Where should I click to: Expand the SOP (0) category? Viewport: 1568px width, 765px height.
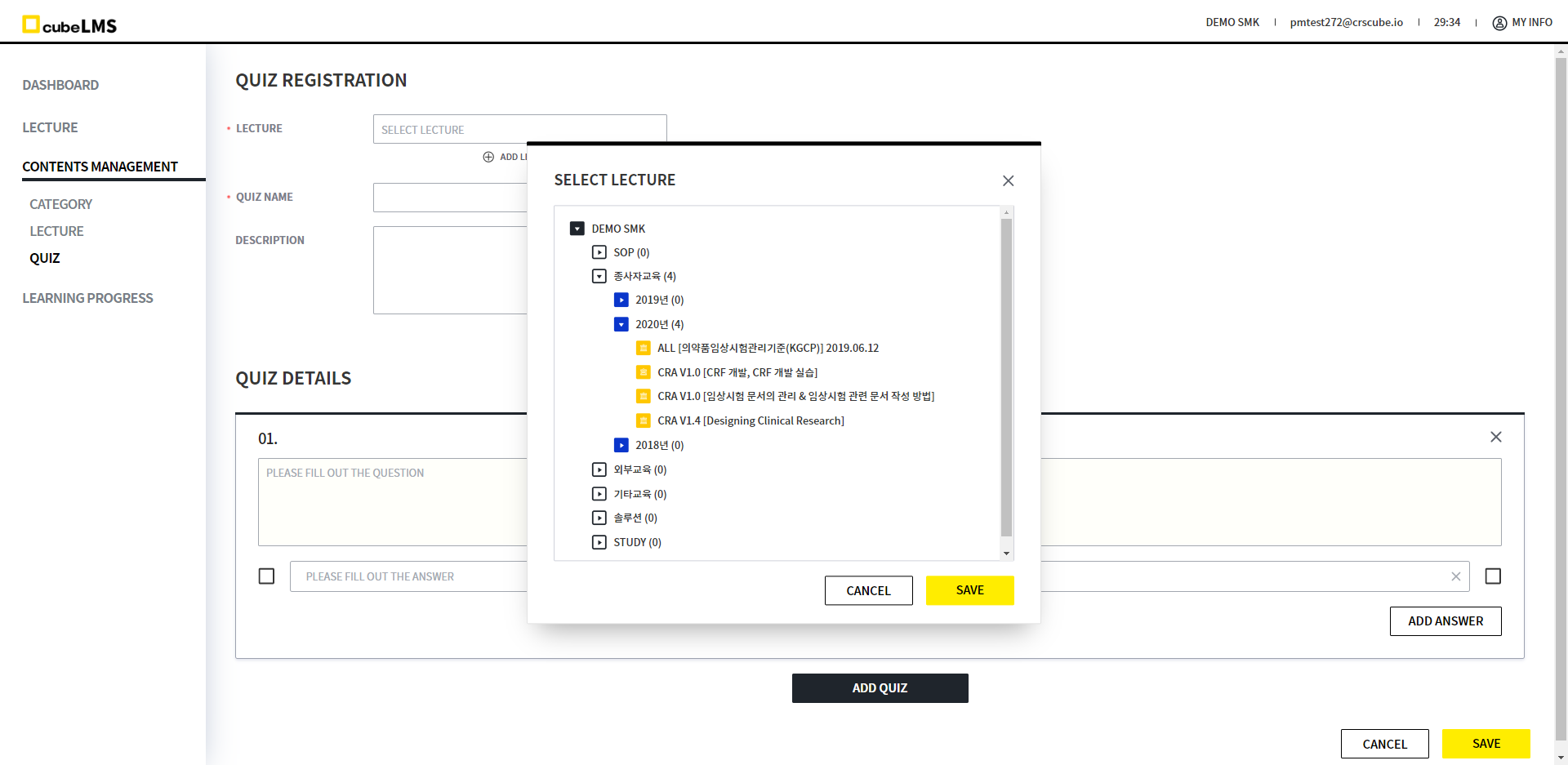pos(599,253)
